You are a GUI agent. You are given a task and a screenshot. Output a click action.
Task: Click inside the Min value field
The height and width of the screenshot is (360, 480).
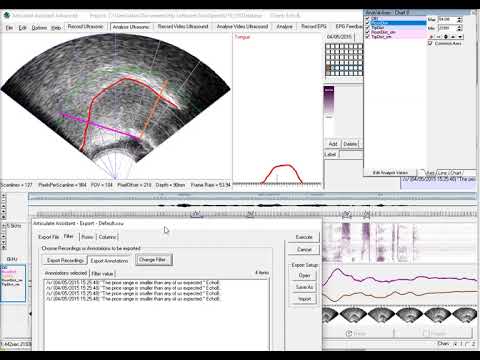[447, 28]
